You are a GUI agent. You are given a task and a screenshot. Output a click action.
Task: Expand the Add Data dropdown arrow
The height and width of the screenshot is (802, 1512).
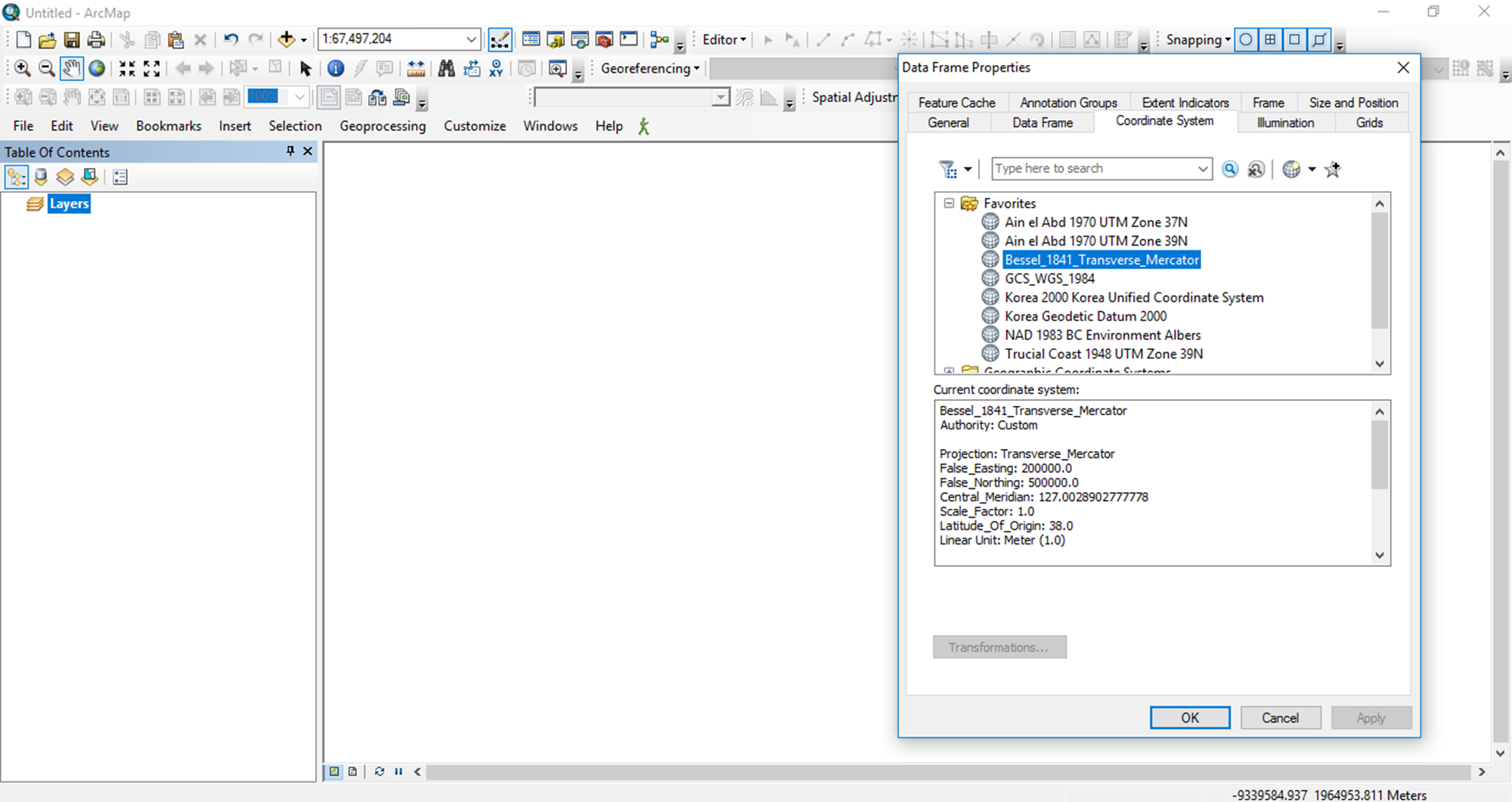click(304, 40)
